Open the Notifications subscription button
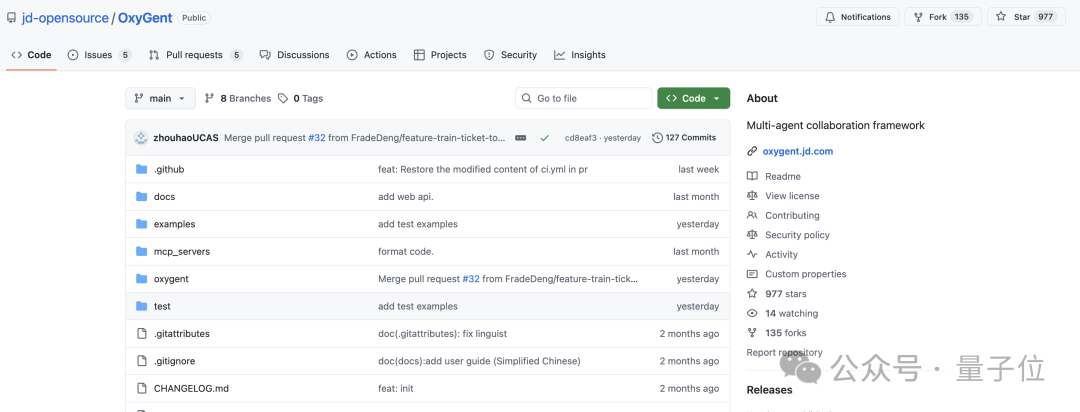Viewport: 1080px width, 412px height. coord(857,17)
